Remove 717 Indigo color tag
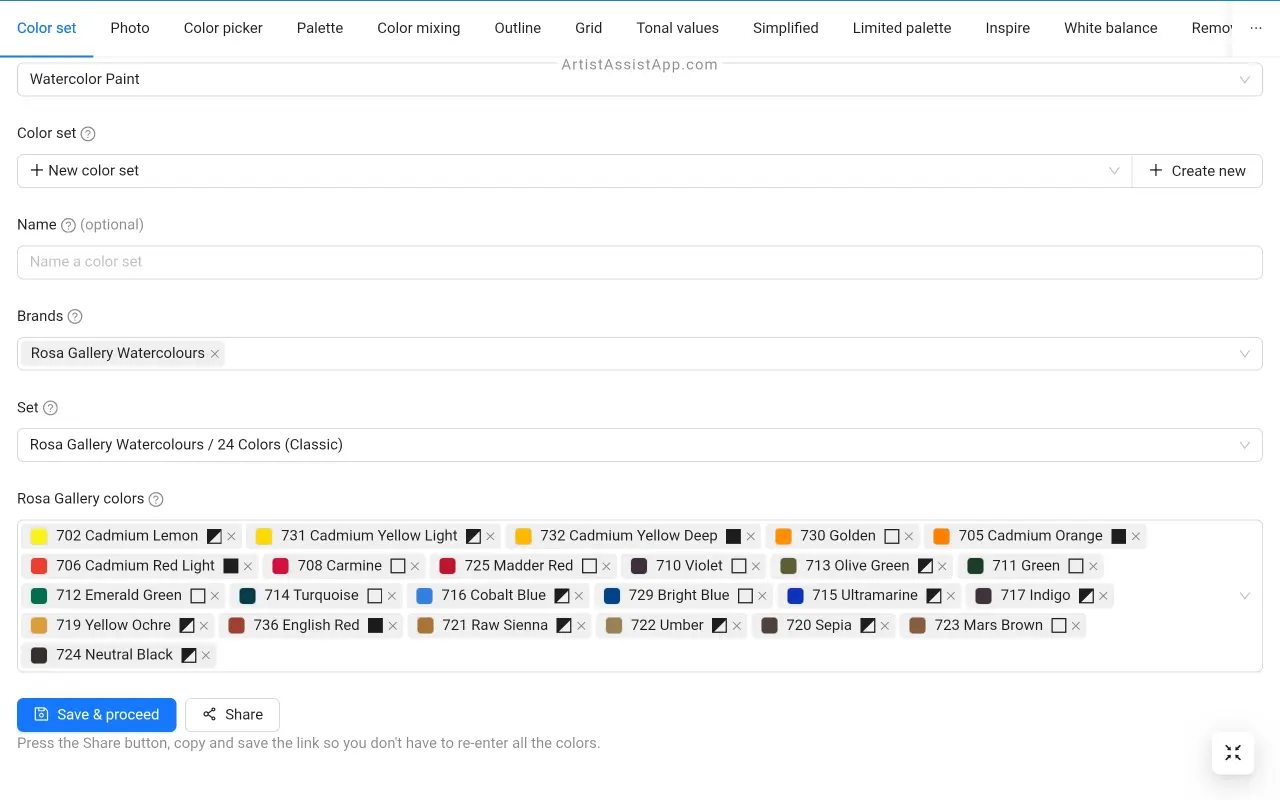The image size is (1280, 800). pos(1102,596)
